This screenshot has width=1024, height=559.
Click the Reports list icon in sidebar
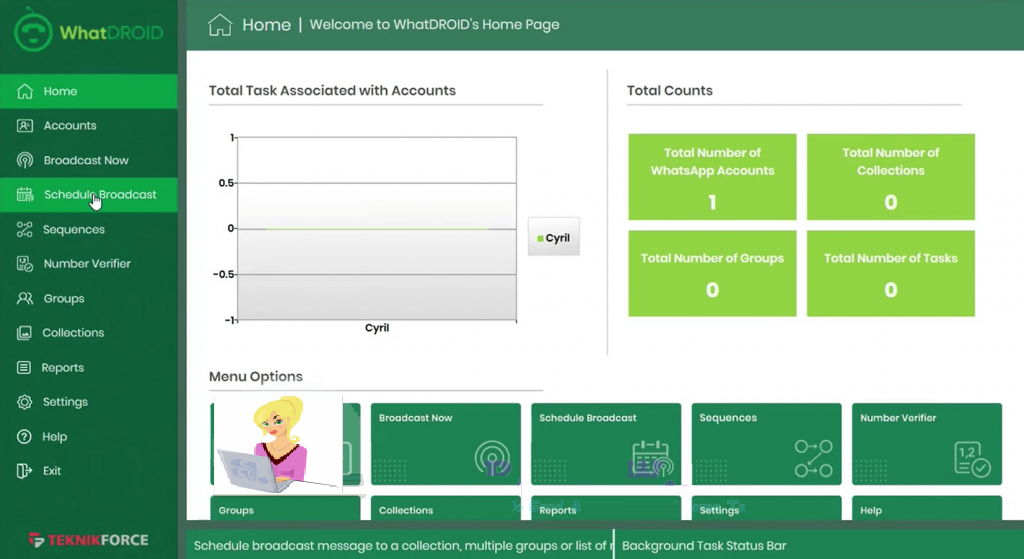tap(24, 368)
